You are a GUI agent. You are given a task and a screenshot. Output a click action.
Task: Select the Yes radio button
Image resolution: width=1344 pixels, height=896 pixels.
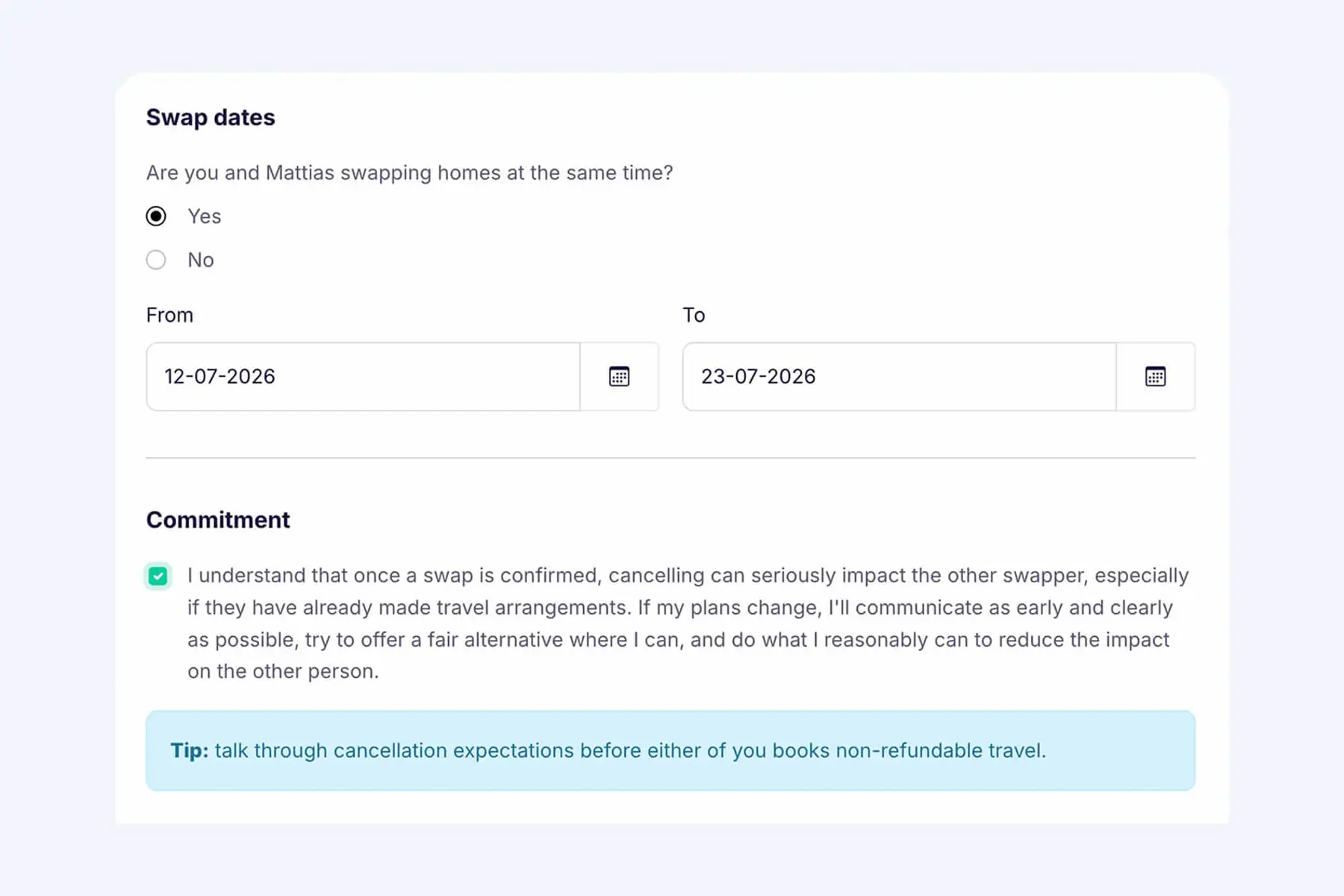156,217
